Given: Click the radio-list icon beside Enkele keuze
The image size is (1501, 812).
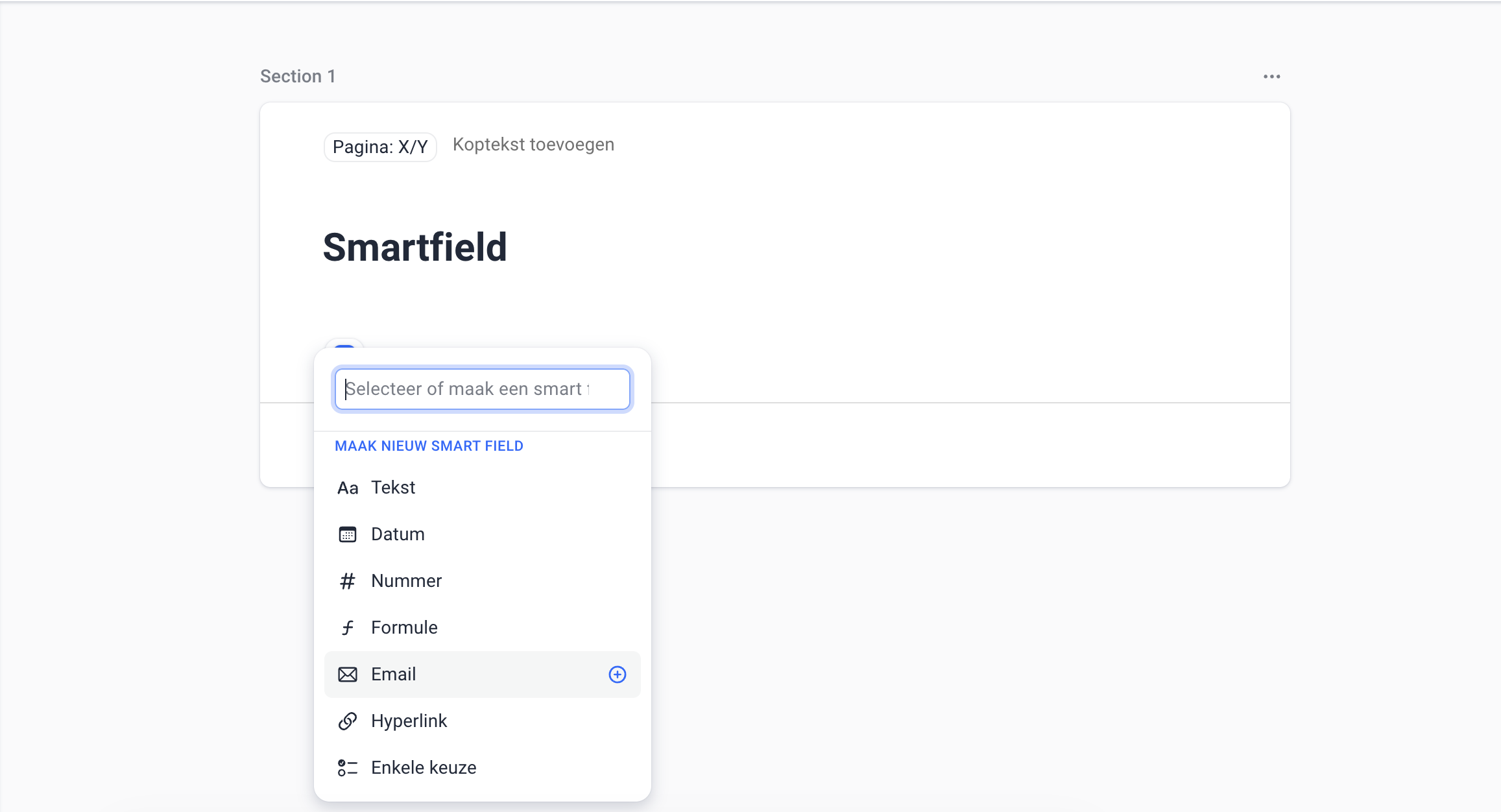Looking at the screenshot, I should 348,768.
